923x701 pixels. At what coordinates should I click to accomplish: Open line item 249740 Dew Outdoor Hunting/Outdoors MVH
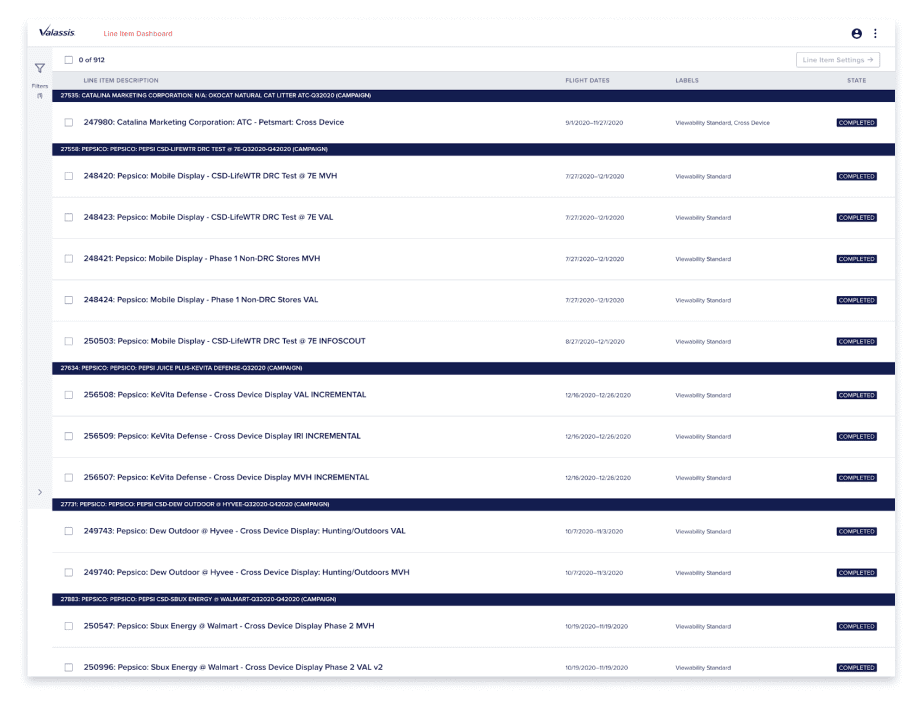click(x=247, y=572)
